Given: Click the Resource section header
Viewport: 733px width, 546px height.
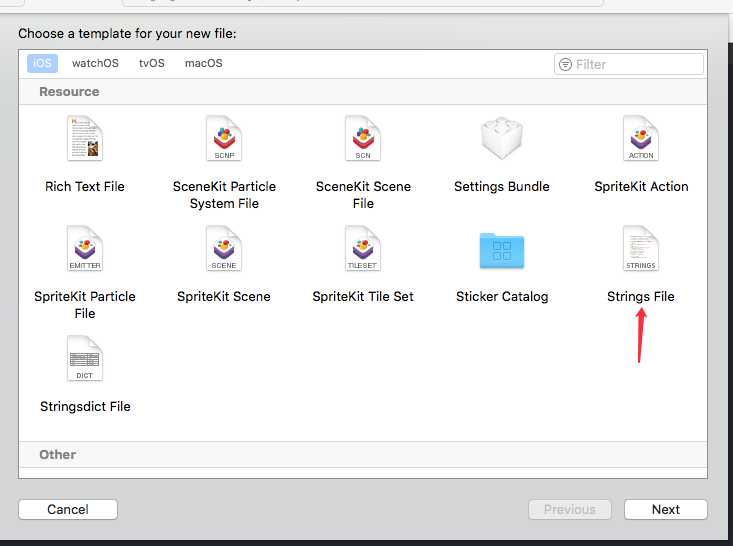Looking at the screenshot, I should pyautogui.click(x=363, y=92).
